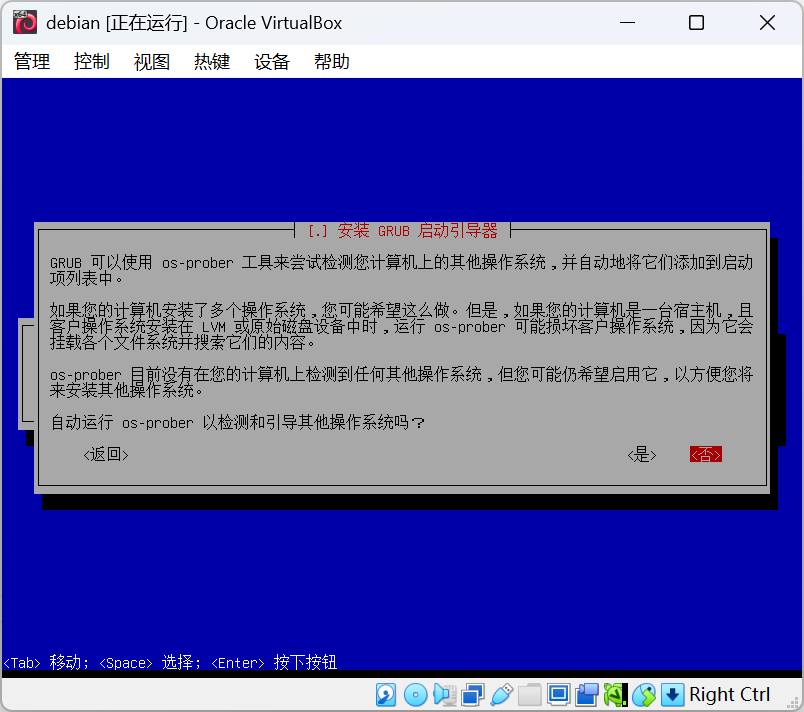Choose <是> to run os-prober
The width and height of the screenshot is (804, 712).
tap(642, 455)
